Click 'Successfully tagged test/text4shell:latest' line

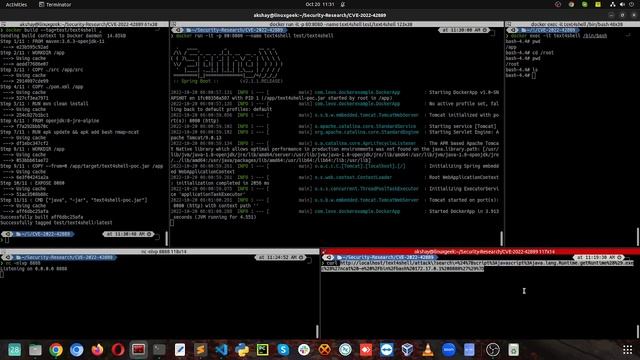point(56,223)
